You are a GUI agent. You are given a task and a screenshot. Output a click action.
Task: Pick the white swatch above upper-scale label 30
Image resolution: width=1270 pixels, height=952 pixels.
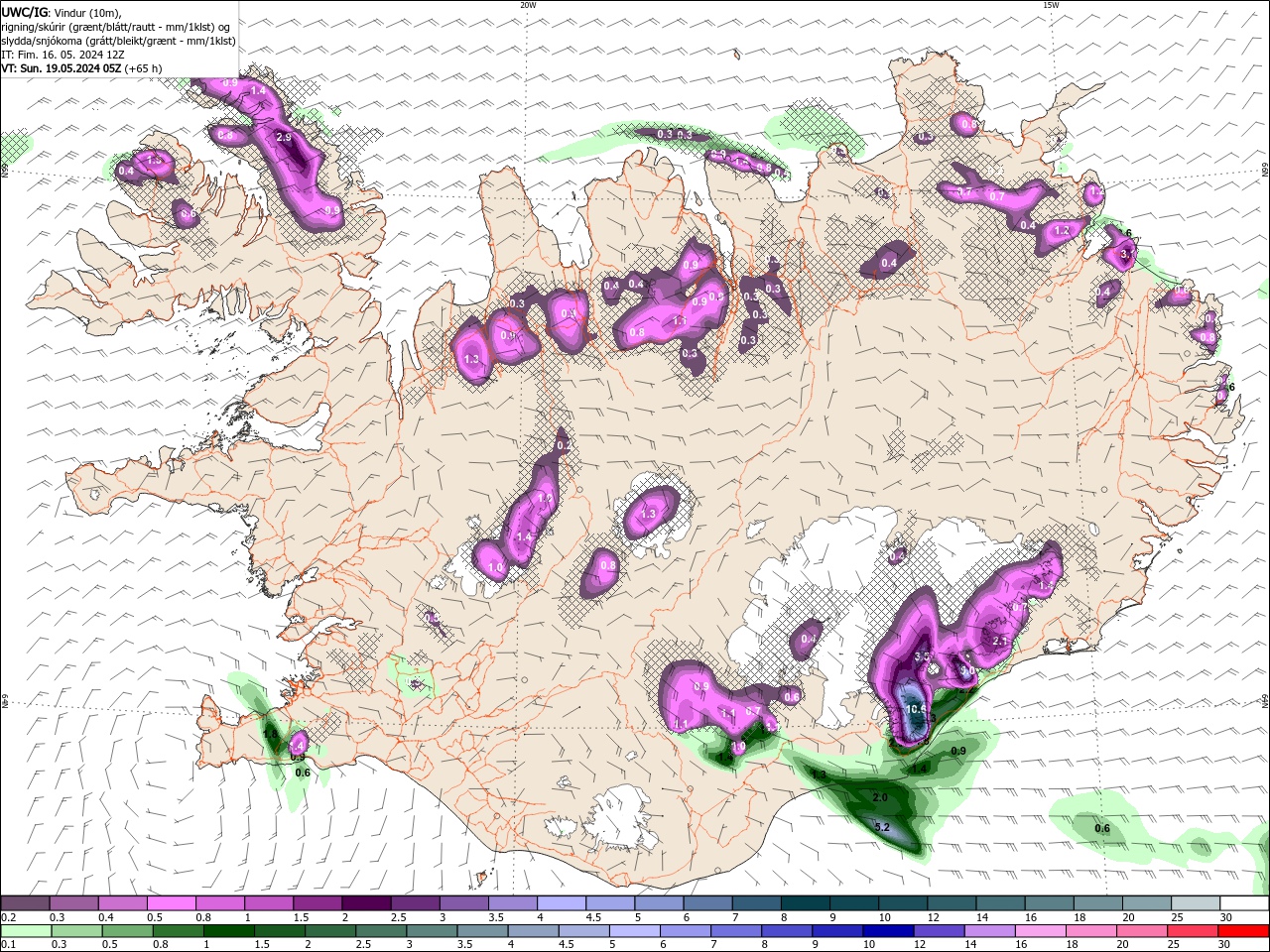pos(1244,903)
